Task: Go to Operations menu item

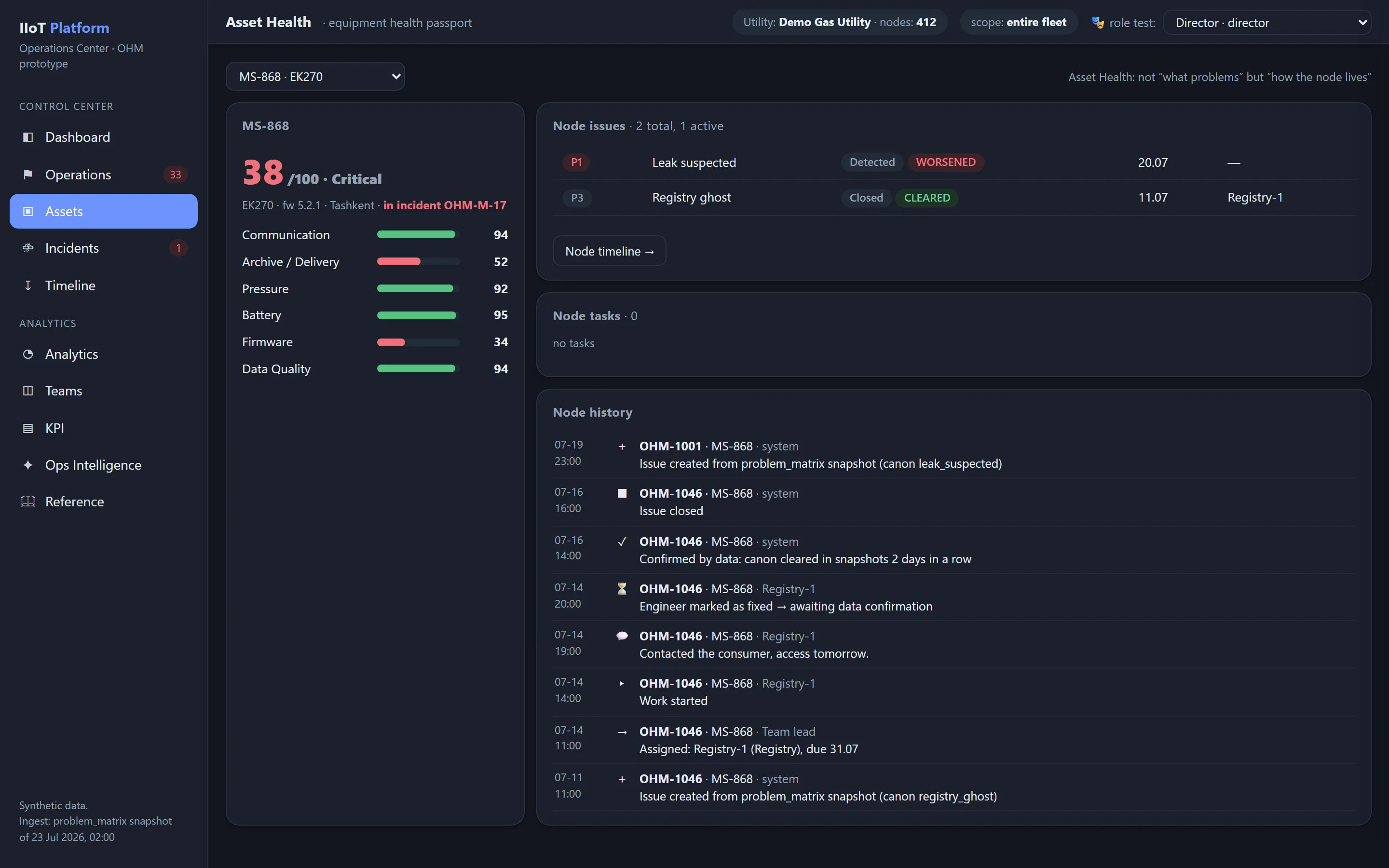Action: coord(103,175)
